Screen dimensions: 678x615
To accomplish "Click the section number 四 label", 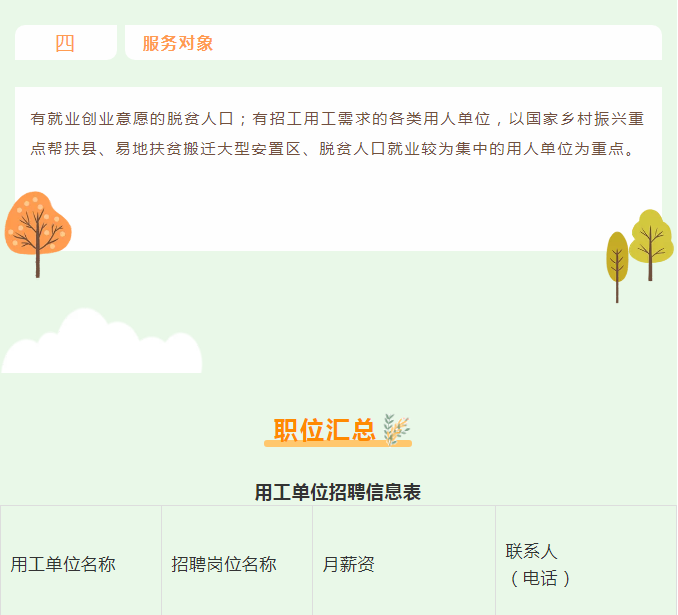I will tap(65, 43).
